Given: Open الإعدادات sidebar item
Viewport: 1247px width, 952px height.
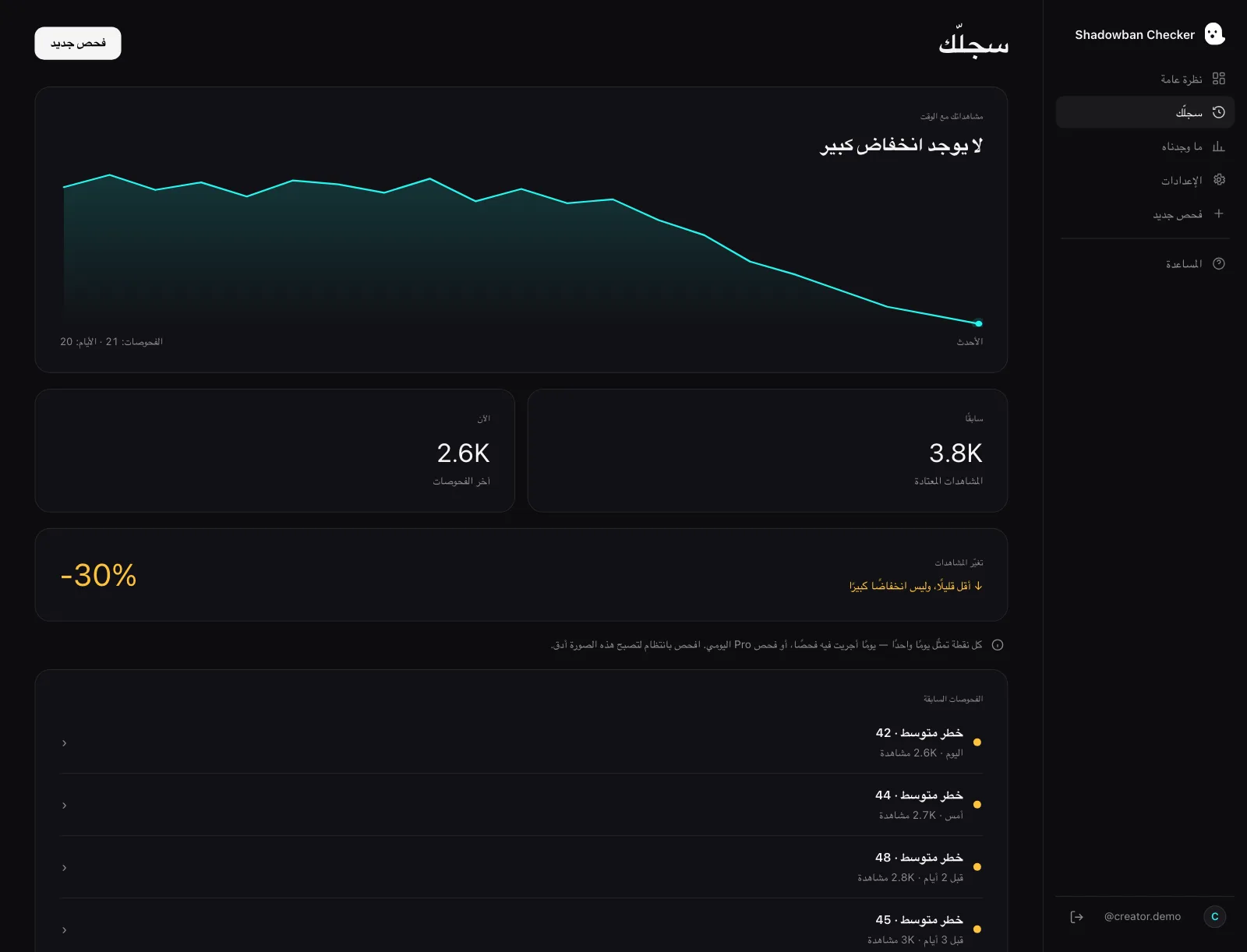Looking at the screenshot, I should tap(1145, 180).
